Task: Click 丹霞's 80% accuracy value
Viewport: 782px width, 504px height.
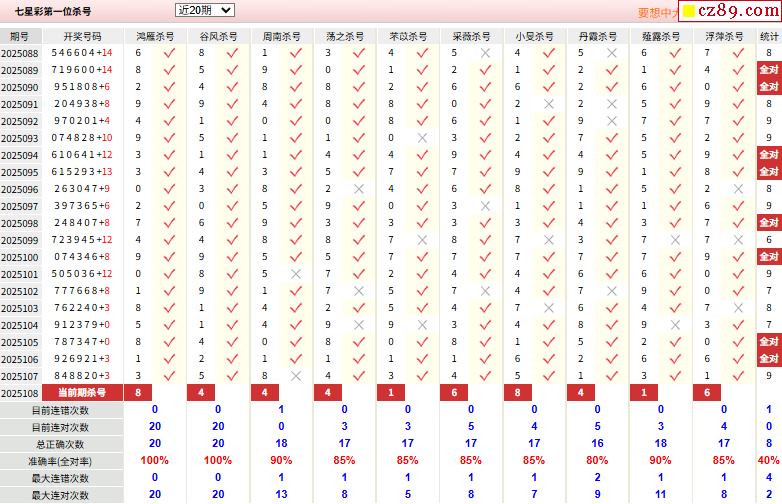Action: tap(597, 460)
